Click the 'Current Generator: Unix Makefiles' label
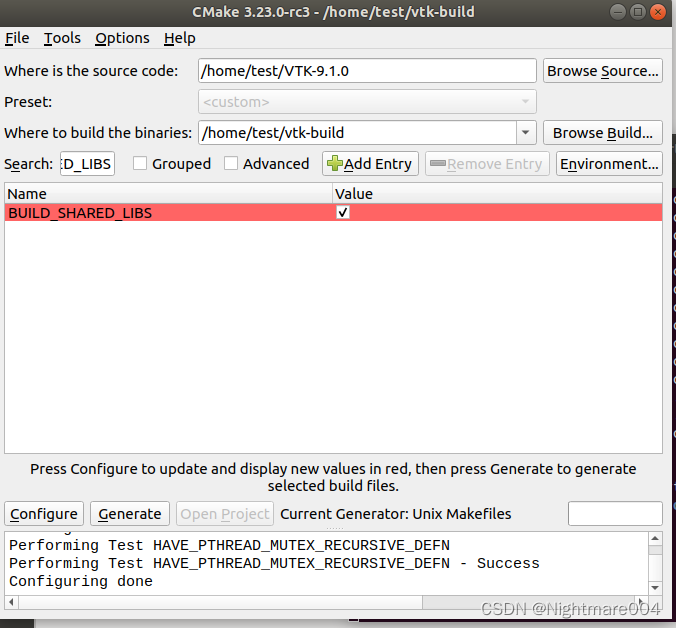 tap(396, 514)
